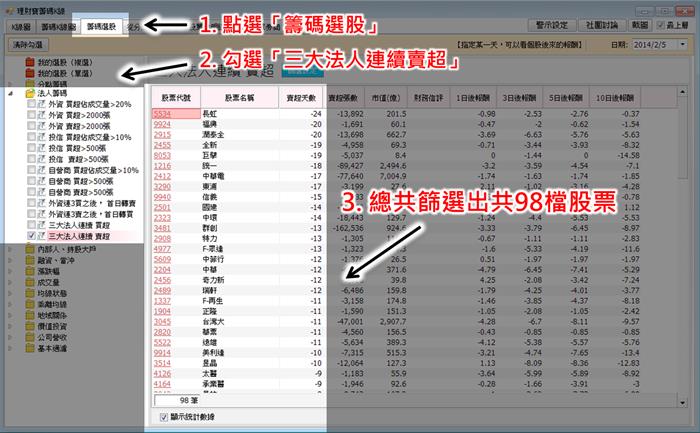Click the 我的選股（複選）red folder icon
The image size is (700, 433).
30,62
